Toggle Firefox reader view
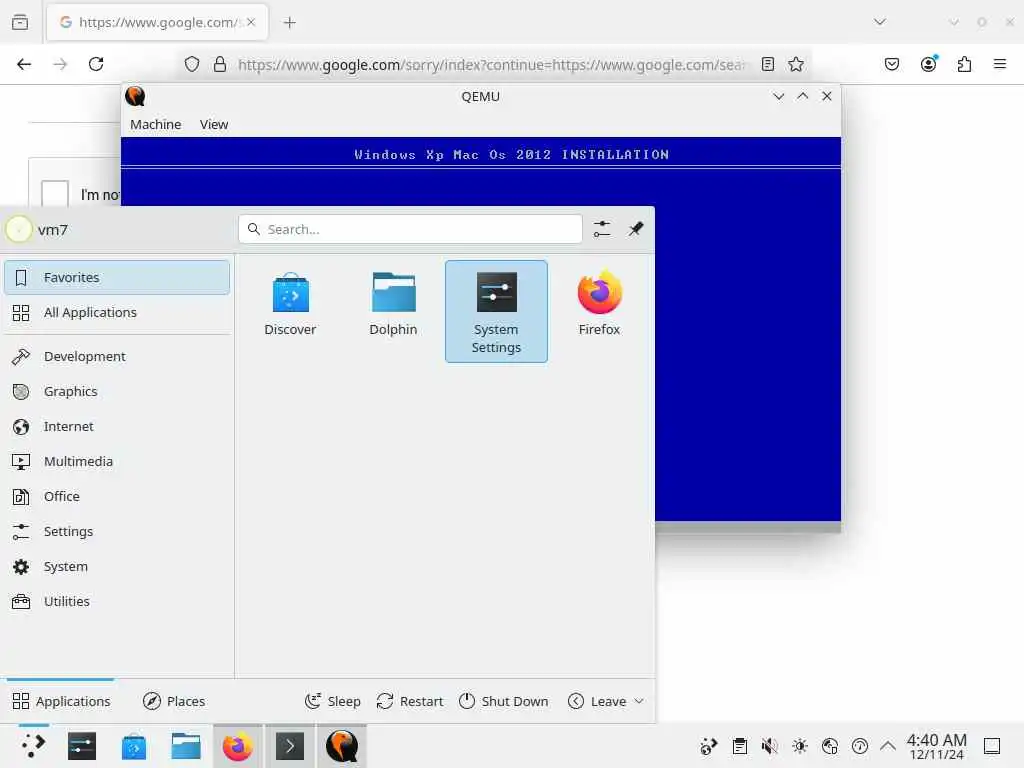This screenshot has height=768, width=1024. tap(768, 64)
